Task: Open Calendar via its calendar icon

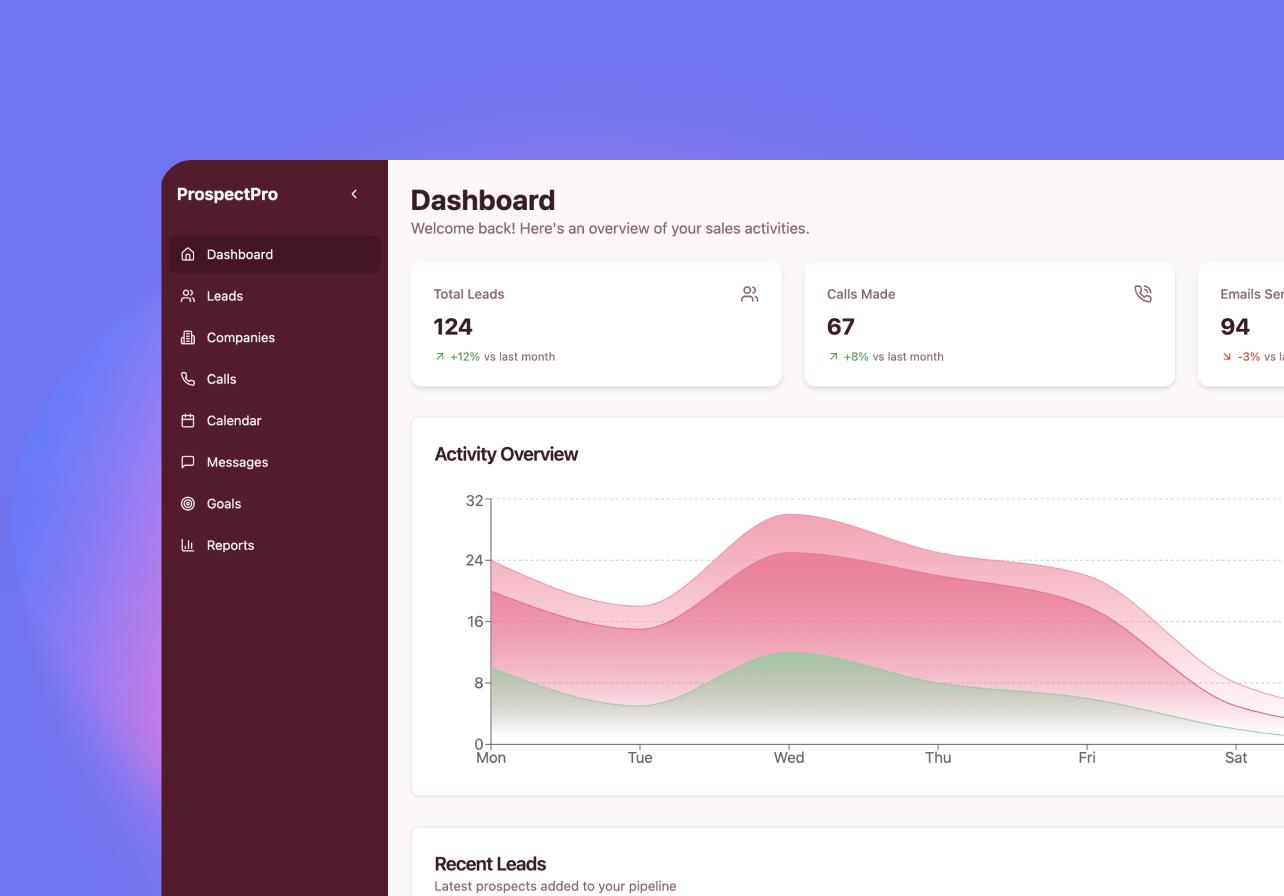Action: coord(187,420)
